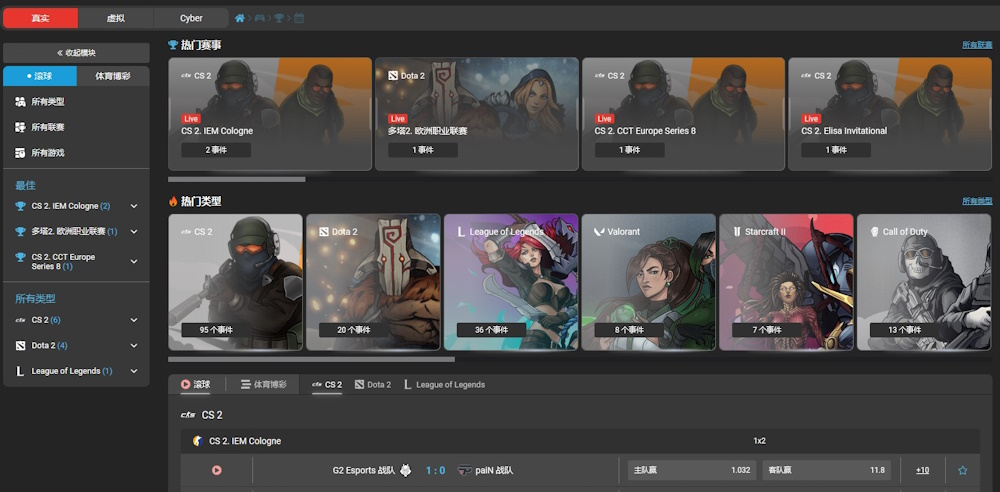Expand the Dota 2 (4) category
The width and height of the screenshot is (1000, 492).
[x=134, y=346]
